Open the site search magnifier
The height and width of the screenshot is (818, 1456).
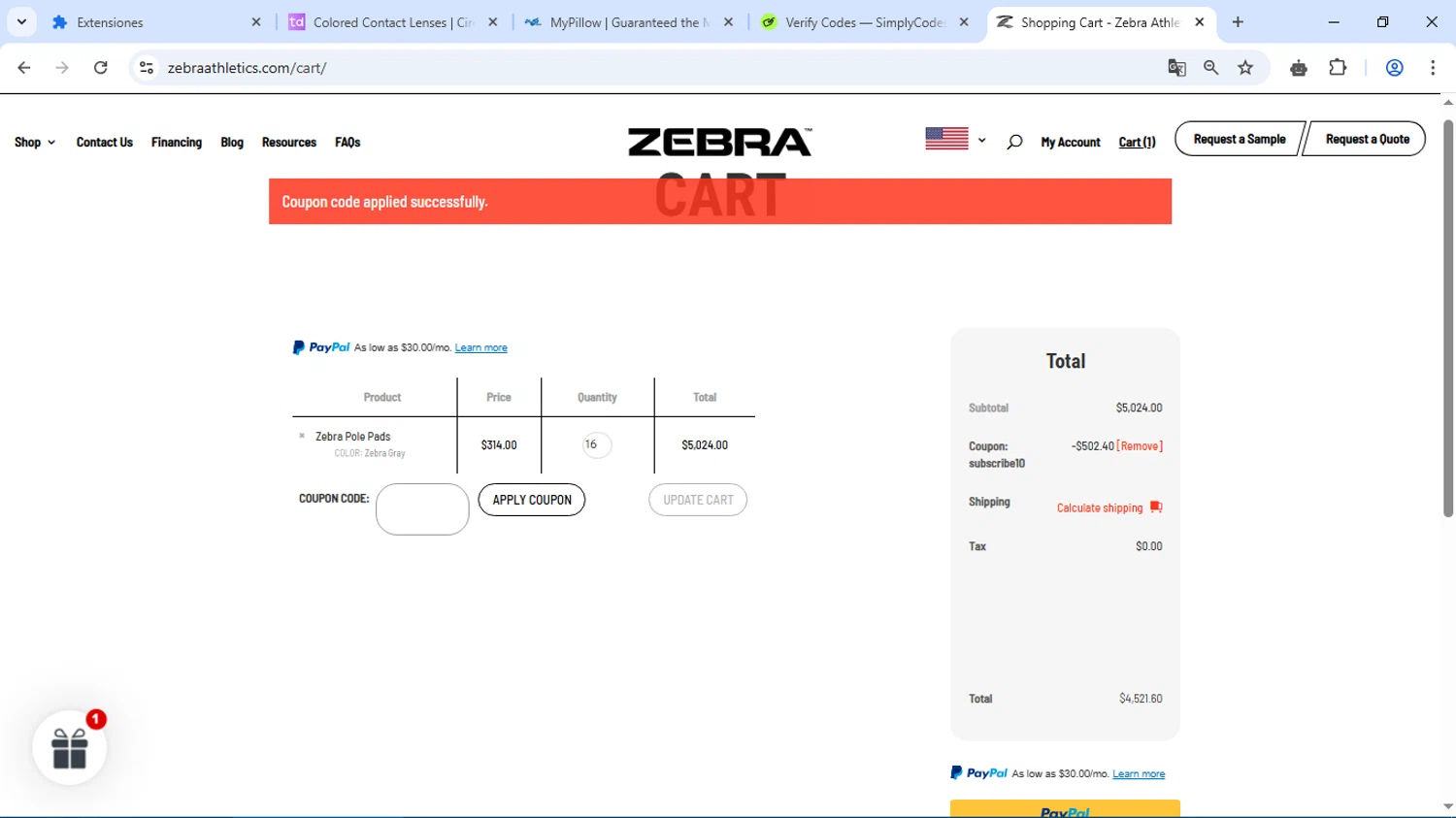click(x=1014, y=142)
